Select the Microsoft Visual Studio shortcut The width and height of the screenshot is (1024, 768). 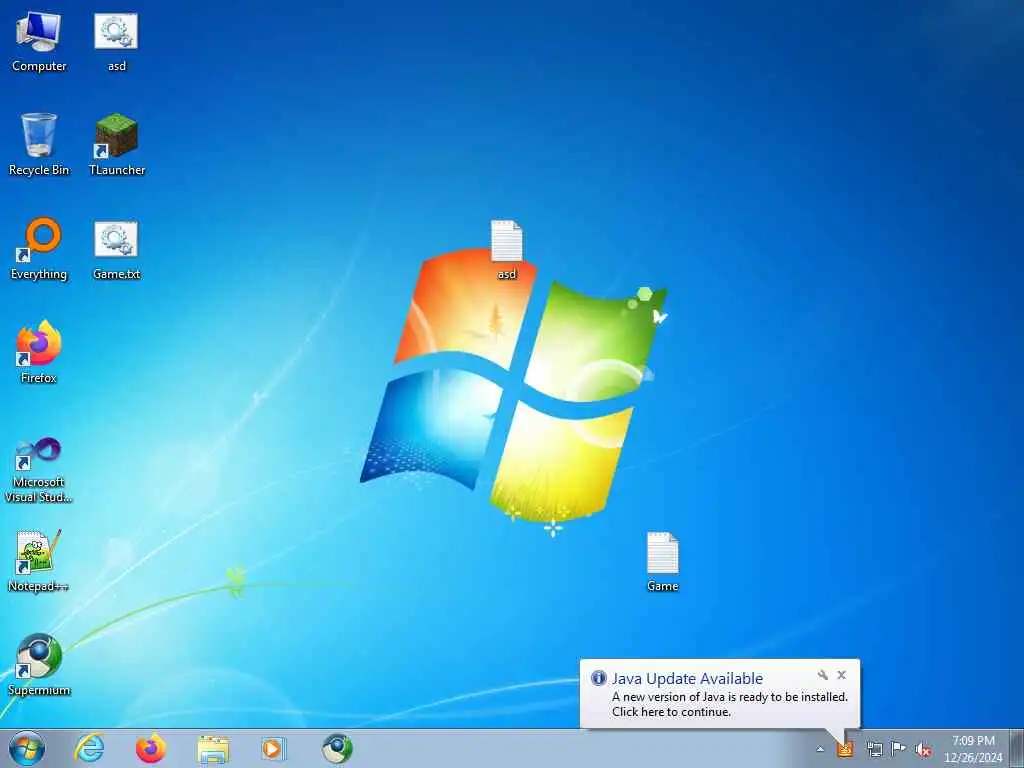click(x=39, y=470)
